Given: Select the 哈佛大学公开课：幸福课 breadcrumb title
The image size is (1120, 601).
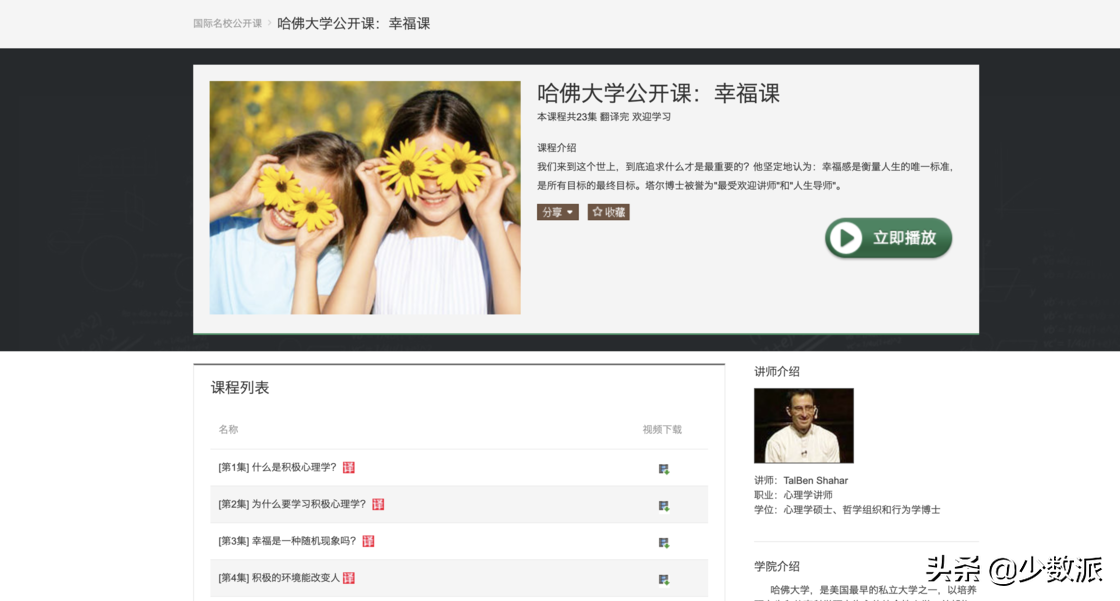Looking at the screenshot, I should (353, 23).
